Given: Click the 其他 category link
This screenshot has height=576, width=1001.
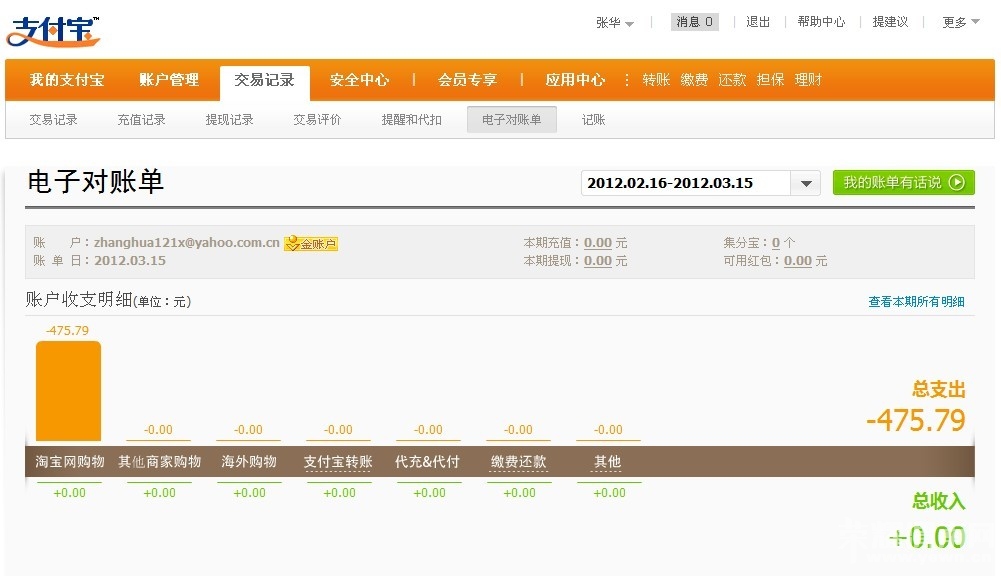Looking at the screenshot, I should [607, 461].
